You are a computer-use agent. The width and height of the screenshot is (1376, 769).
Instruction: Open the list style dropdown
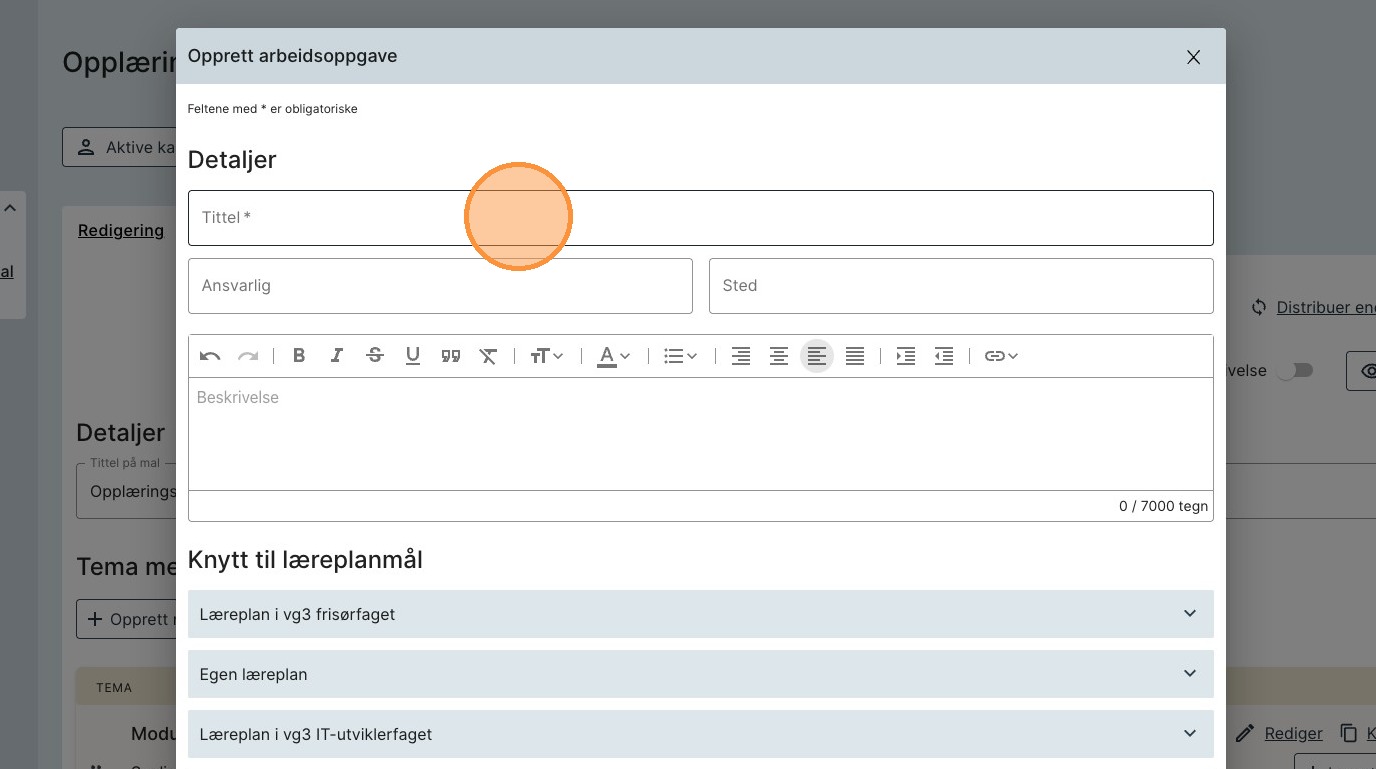(x=681, y=356)
